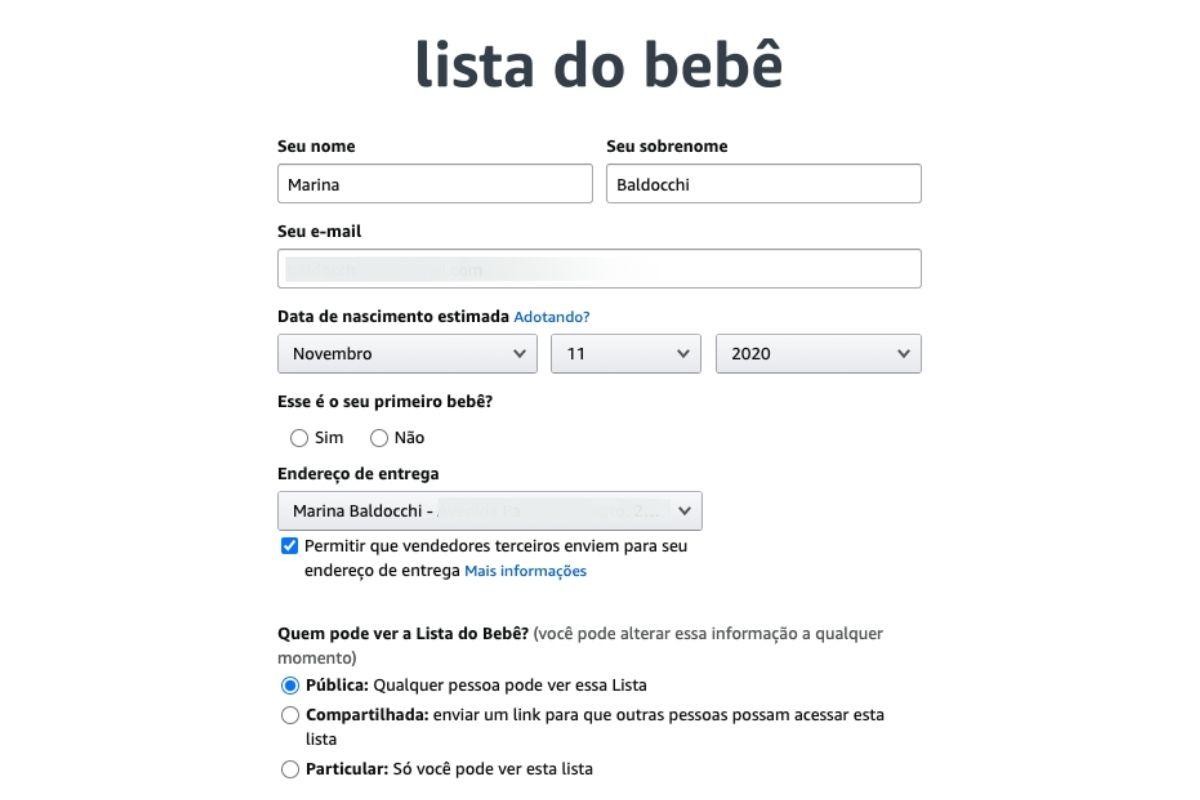Click the Seu e-mail input field
Screen dimensions: 1200x800
[599, 269]
